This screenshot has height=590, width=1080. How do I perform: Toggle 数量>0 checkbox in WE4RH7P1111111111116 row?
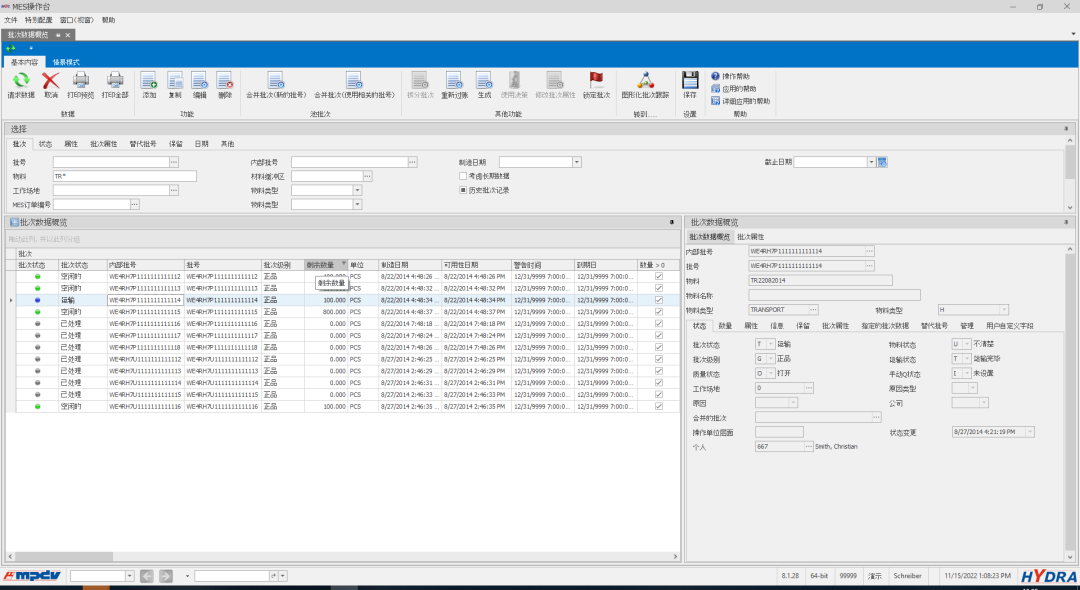(659, 324)
